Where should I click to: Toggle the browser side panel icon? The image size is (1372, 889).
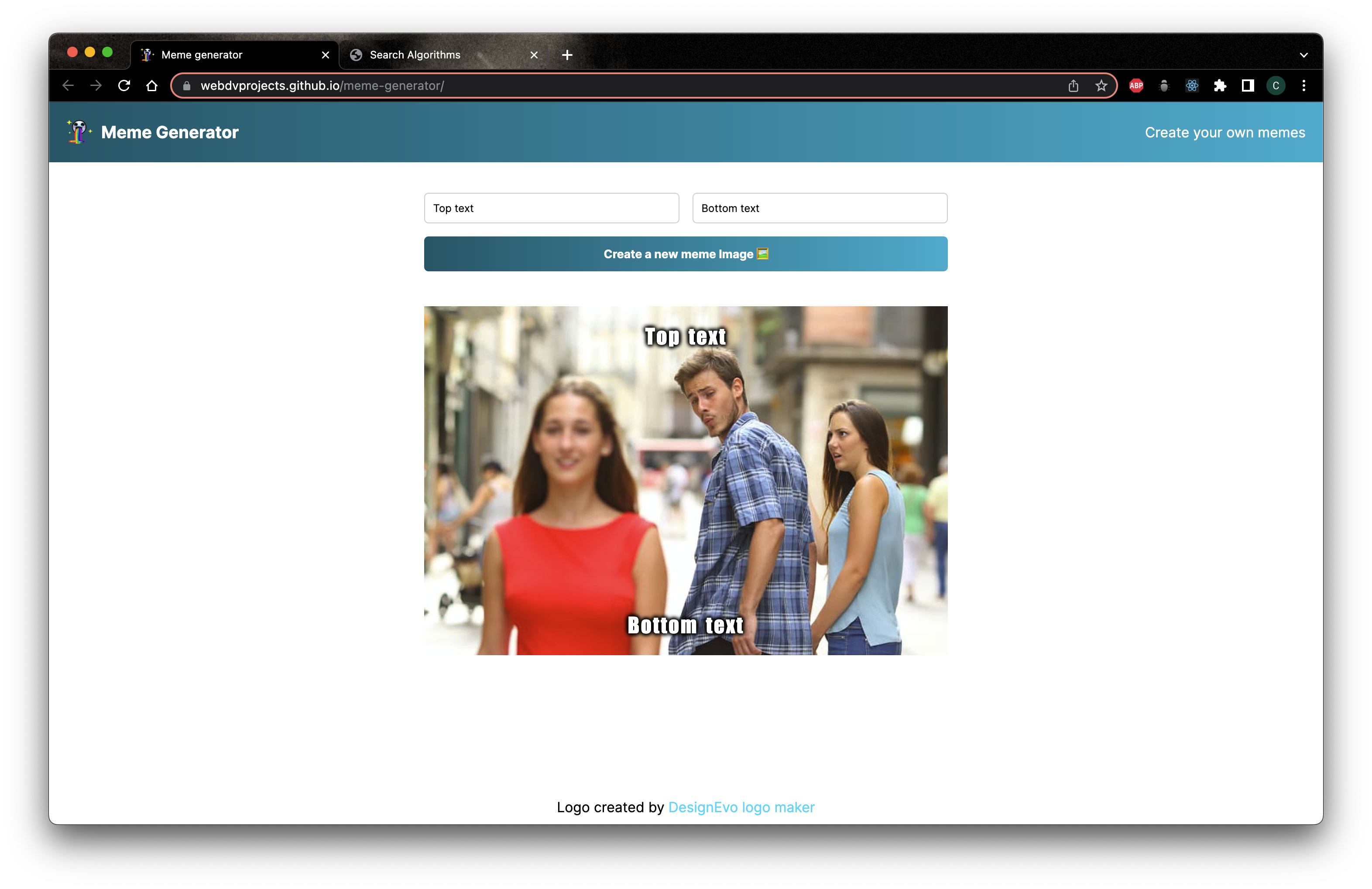[x=1248, y=86]
